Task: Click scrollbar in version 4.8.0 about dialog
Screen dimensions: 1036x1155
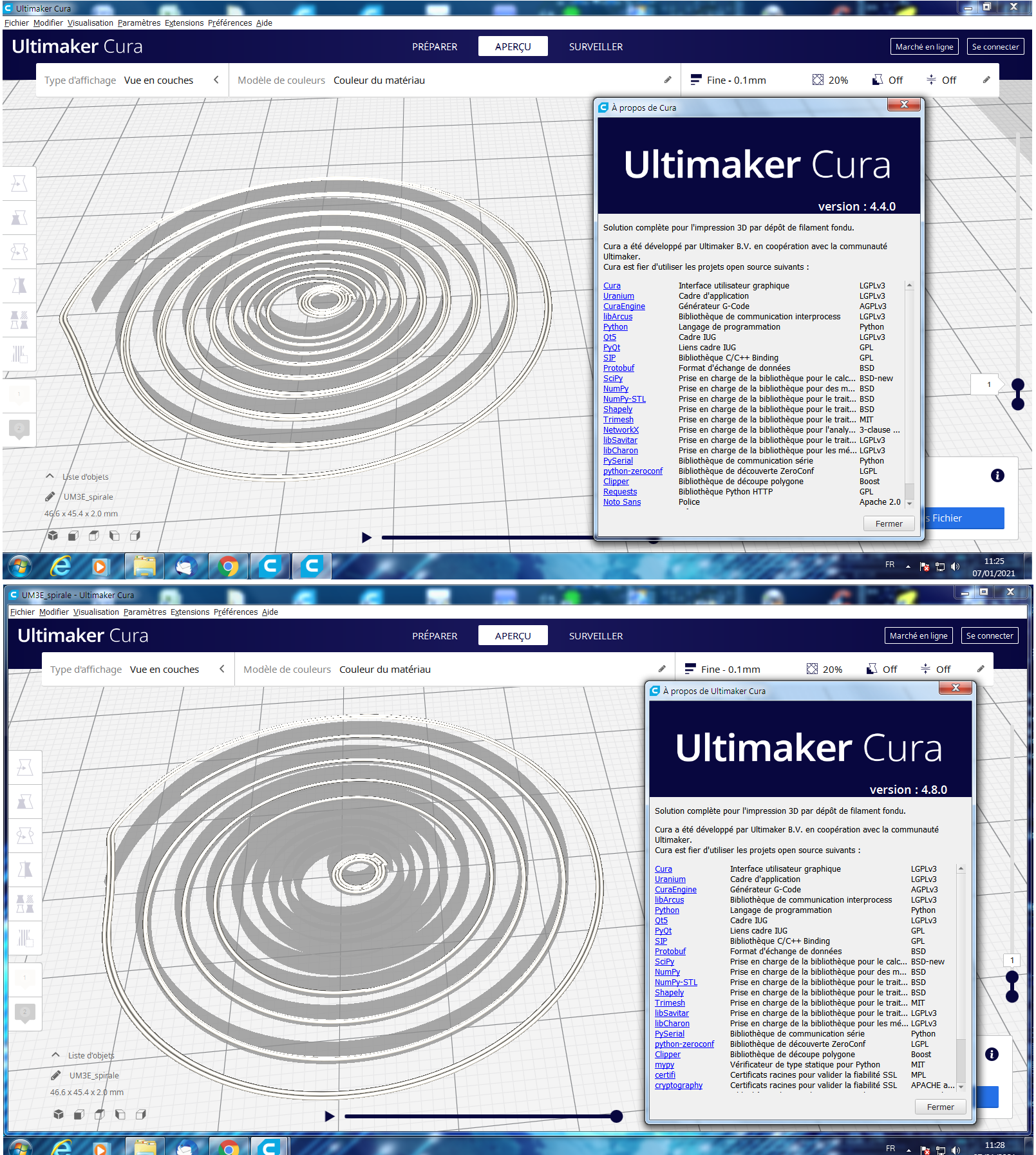Action: click(961, 977)
